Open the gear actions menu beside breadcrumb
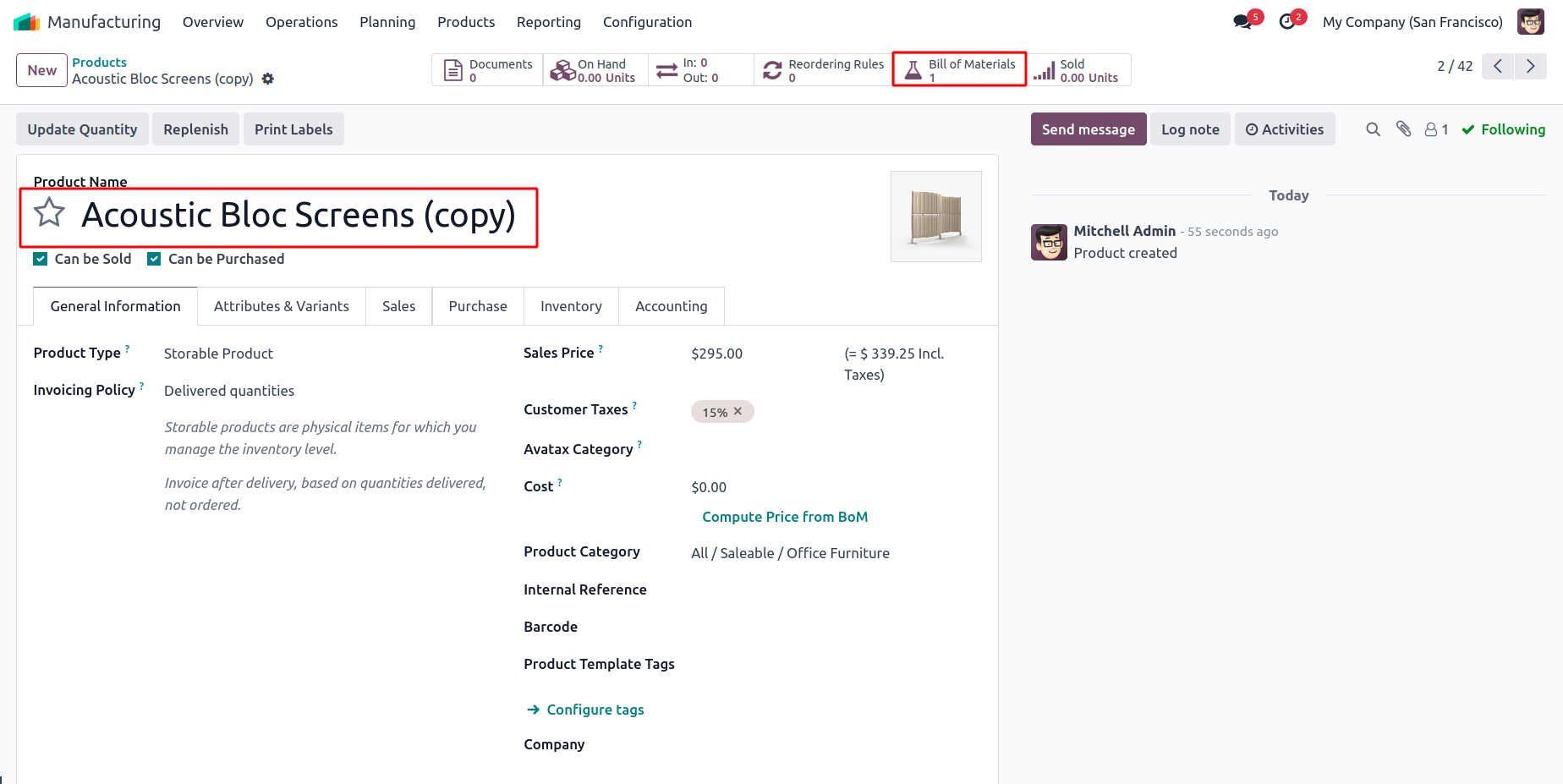Screen dimensions: 1563x784 (268, 79)
